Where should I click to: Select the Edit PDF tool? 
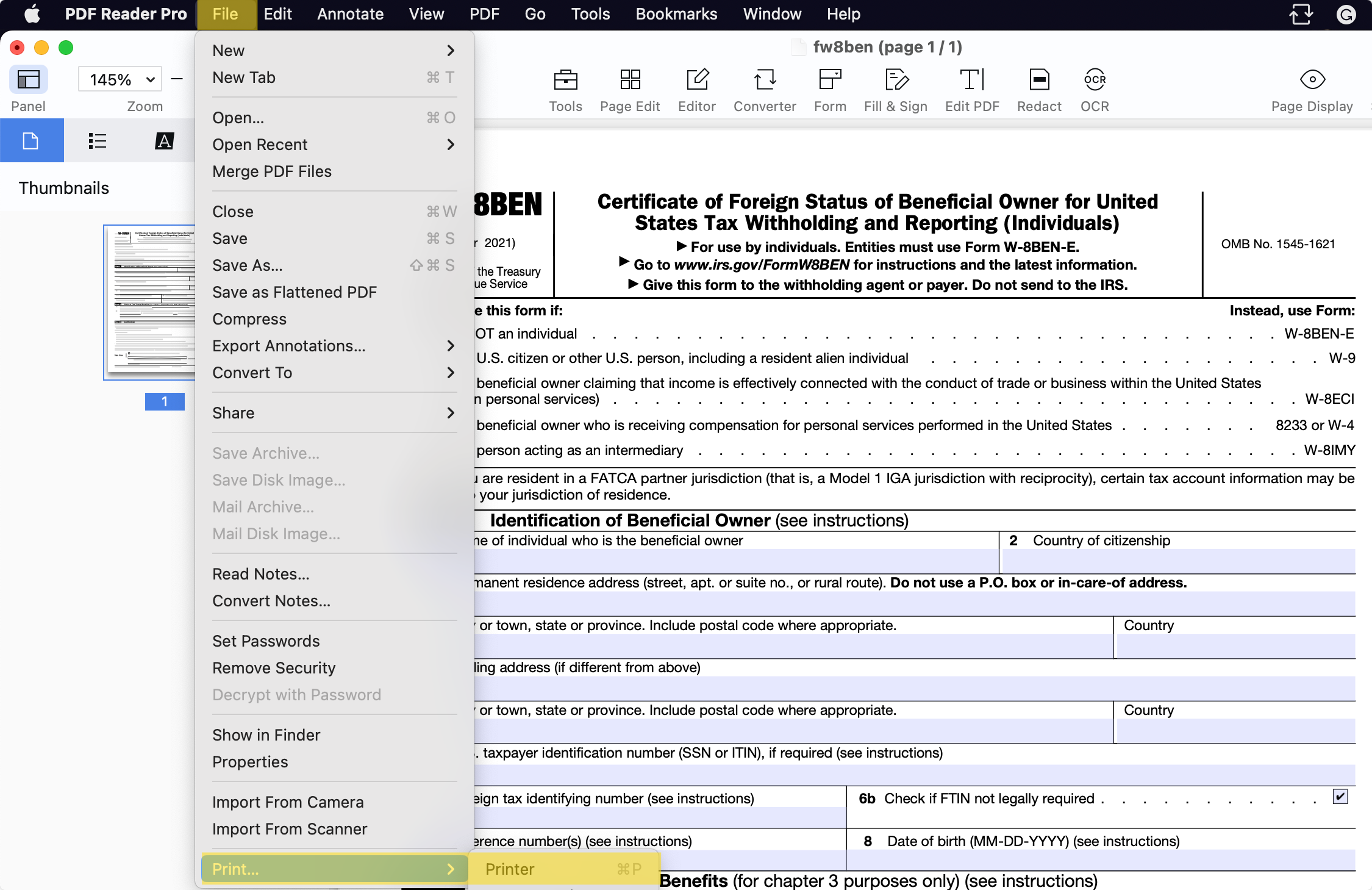pos(972,90)
